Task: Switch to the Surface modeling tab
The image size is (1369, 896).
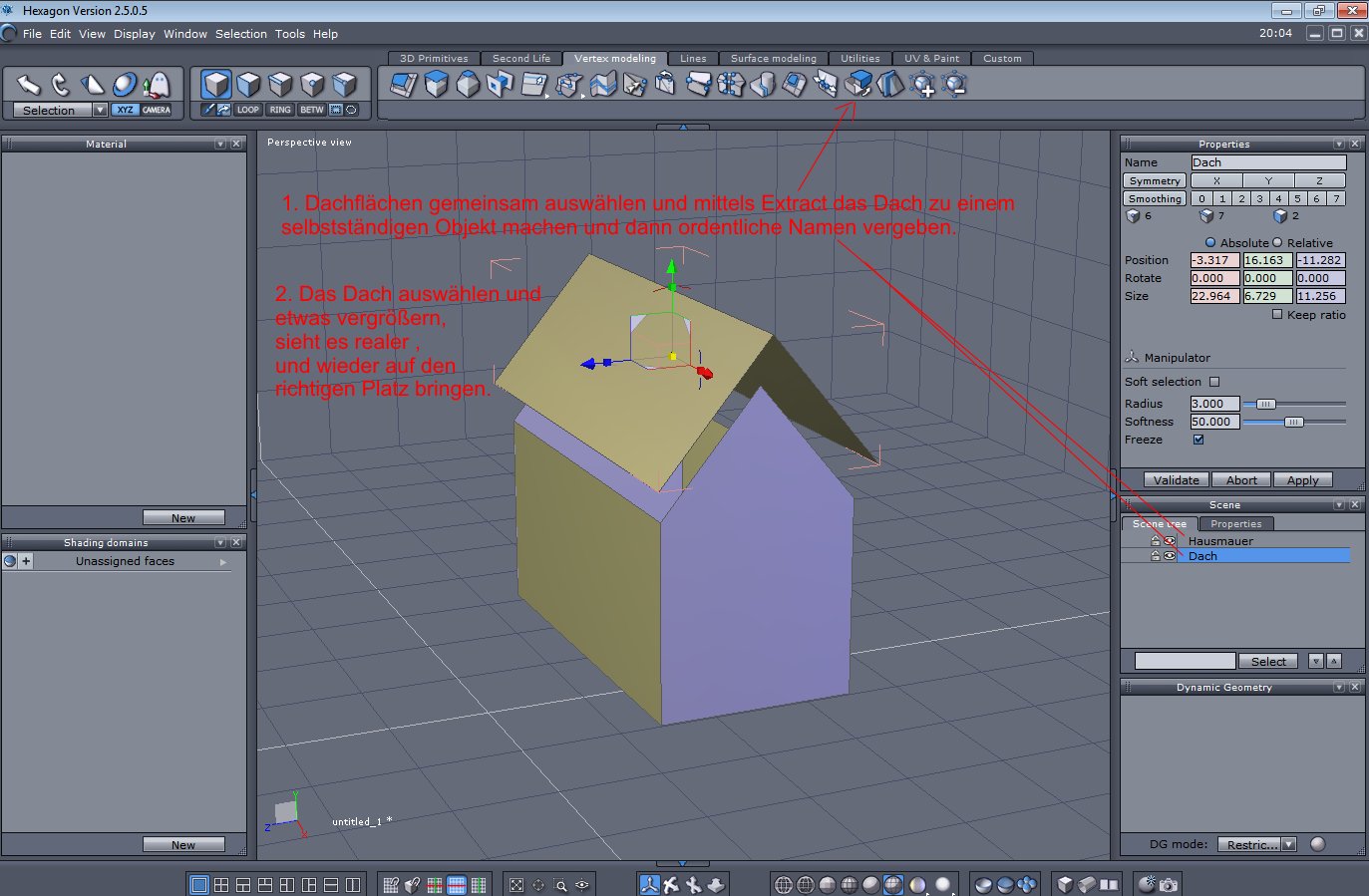Action: (774, 58)
